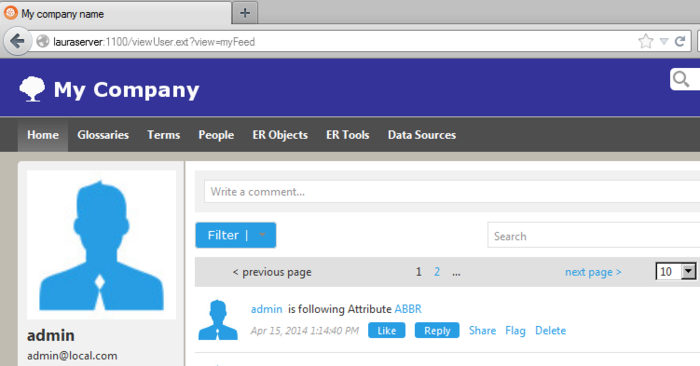This screenshot has width=700, height=366.
Task: Click the Delete link
Action: click(550, 330)
